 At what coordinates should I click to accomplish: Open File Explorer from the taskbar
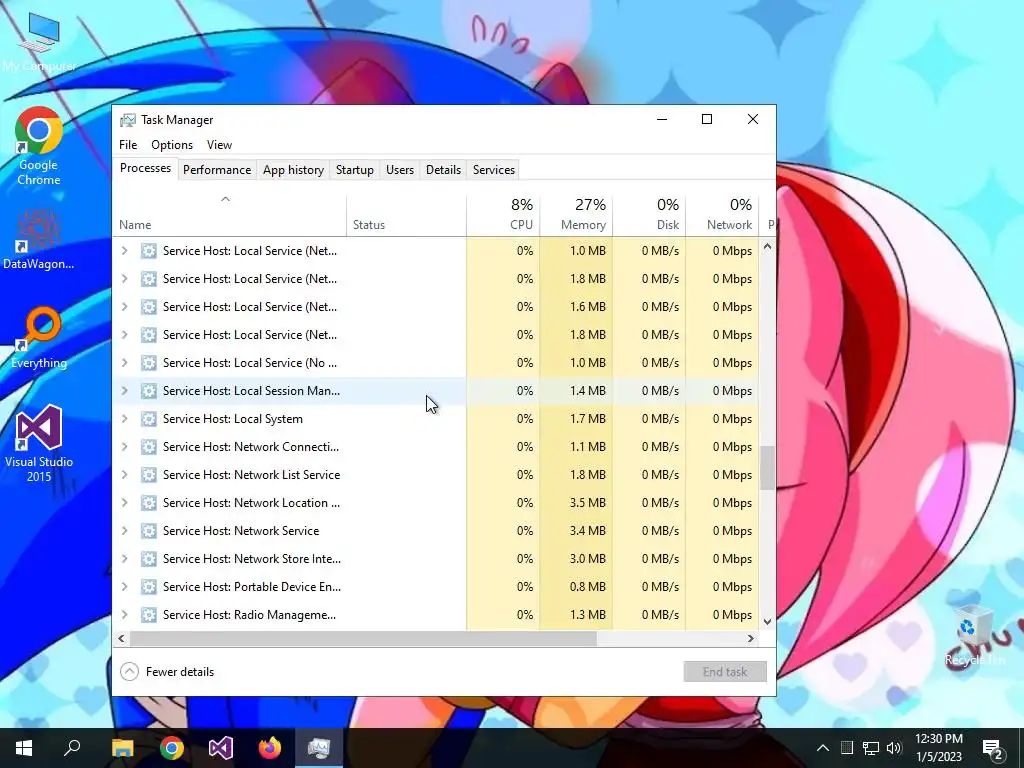[122, 748]
